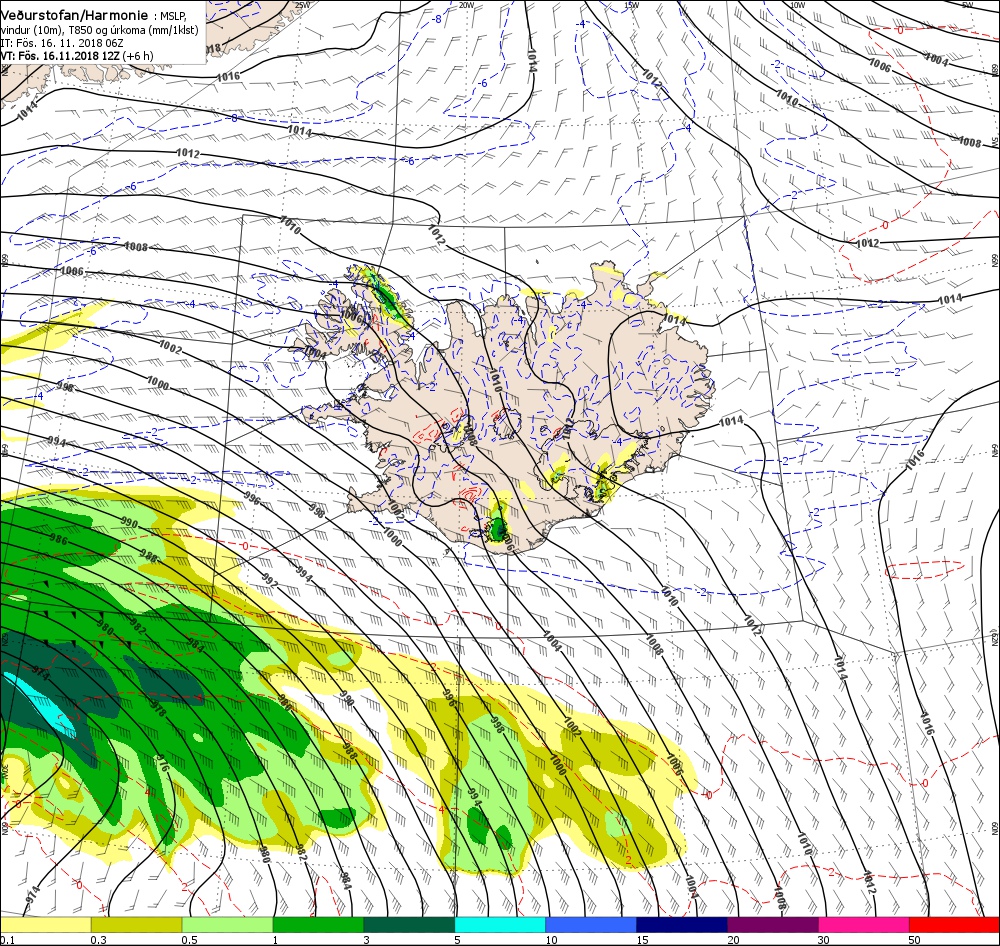
Task: Click the olive 0.3–0.5 legend swatch
Action: point(136,924)
